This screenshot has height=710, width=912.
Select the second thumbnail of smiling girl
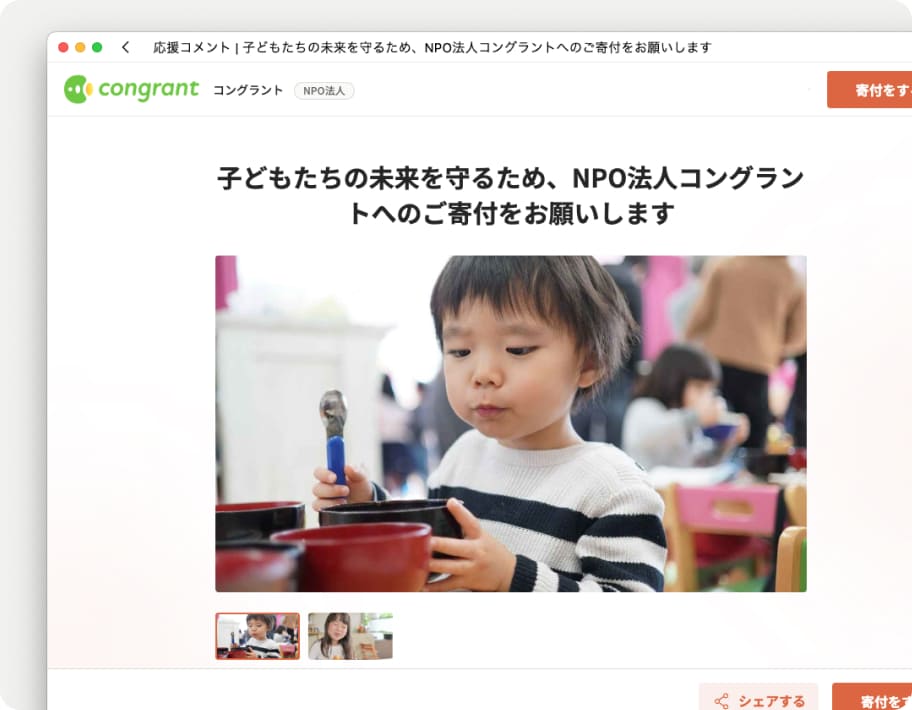[350, 636]
